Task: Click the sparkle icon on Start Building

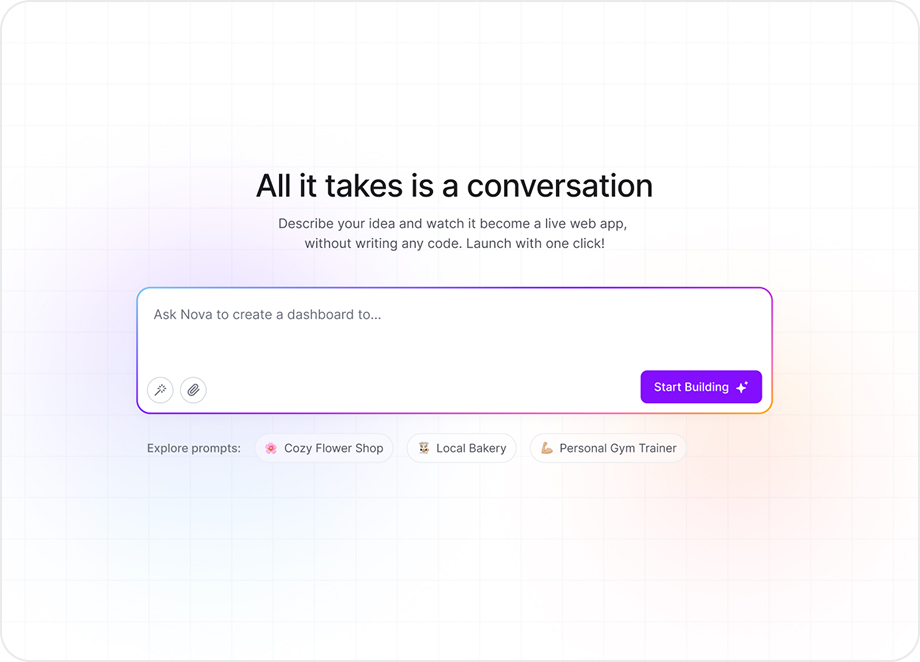Action: 742,388
